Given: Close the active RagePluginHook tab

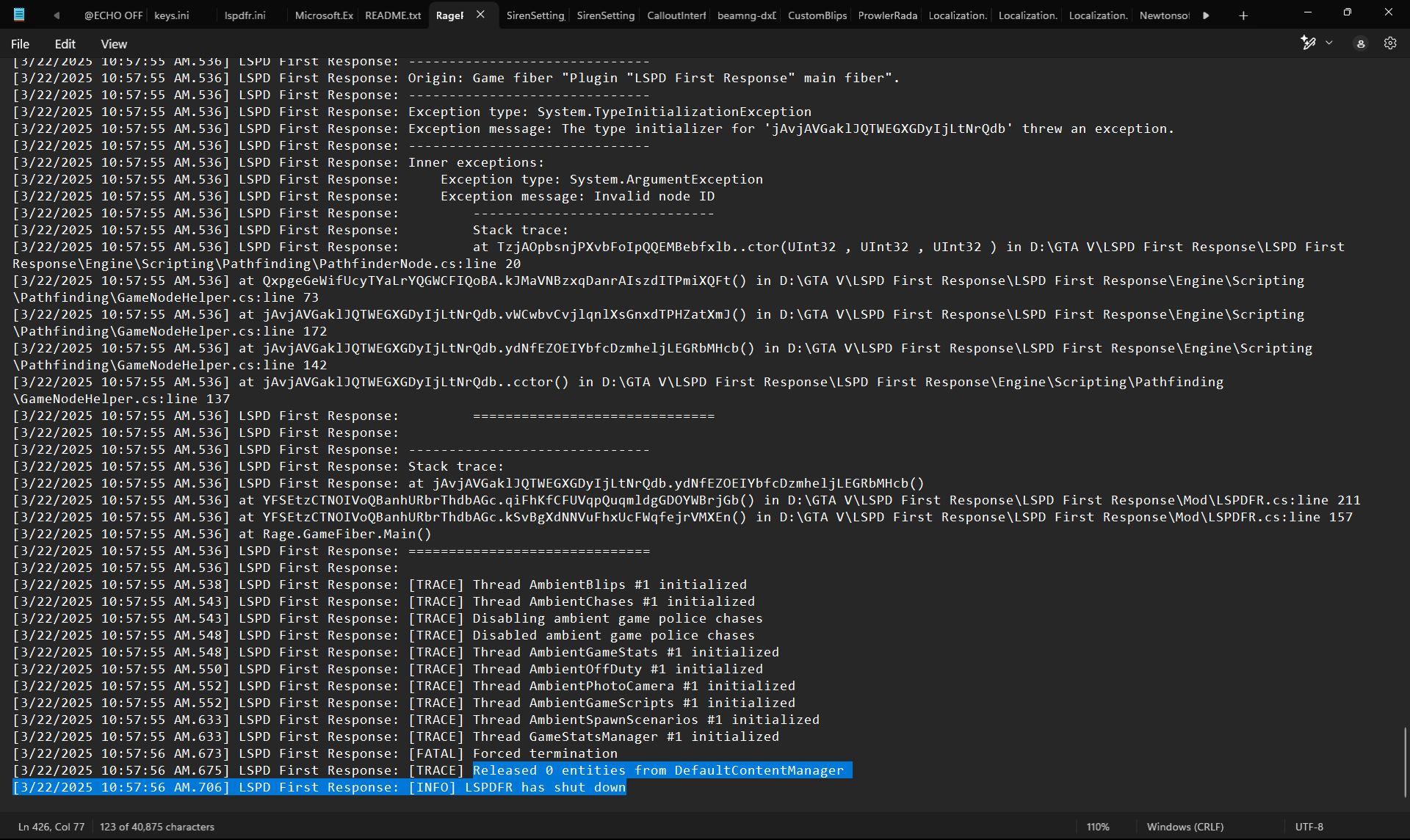Looking at the screenshot, I should (480, 15).
